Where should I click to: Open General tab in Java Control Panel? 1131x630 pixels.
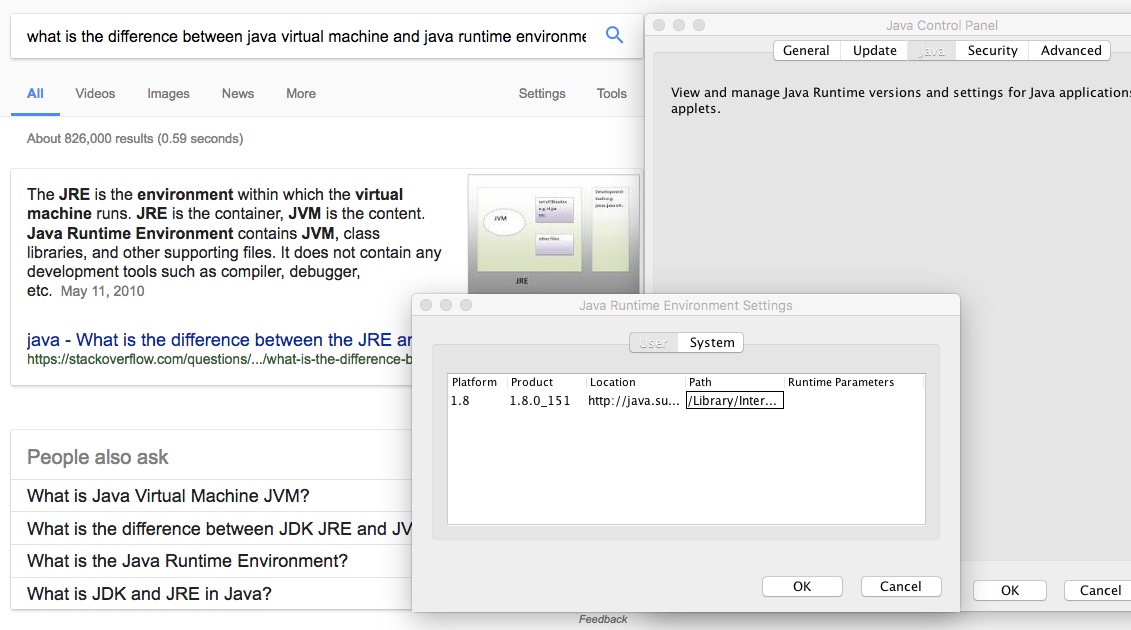click(x=806, y=51)
